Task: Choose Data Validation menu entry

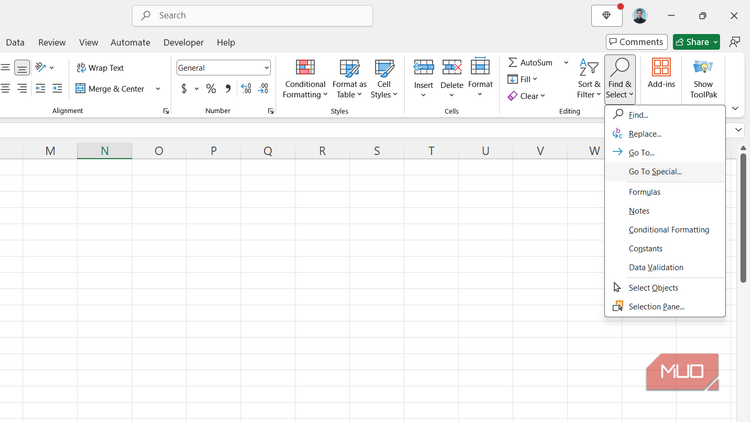Action: [665, 267]
